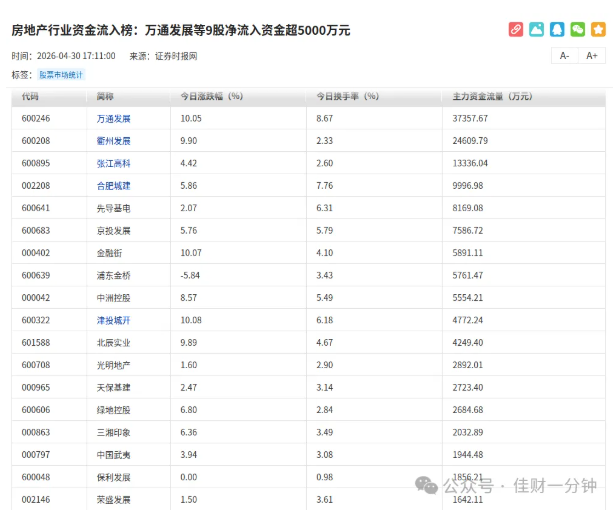Click the timestamp 2026-04-30 17:11:00
Viewport: 613px width, 525px height.
click(76, 56)
